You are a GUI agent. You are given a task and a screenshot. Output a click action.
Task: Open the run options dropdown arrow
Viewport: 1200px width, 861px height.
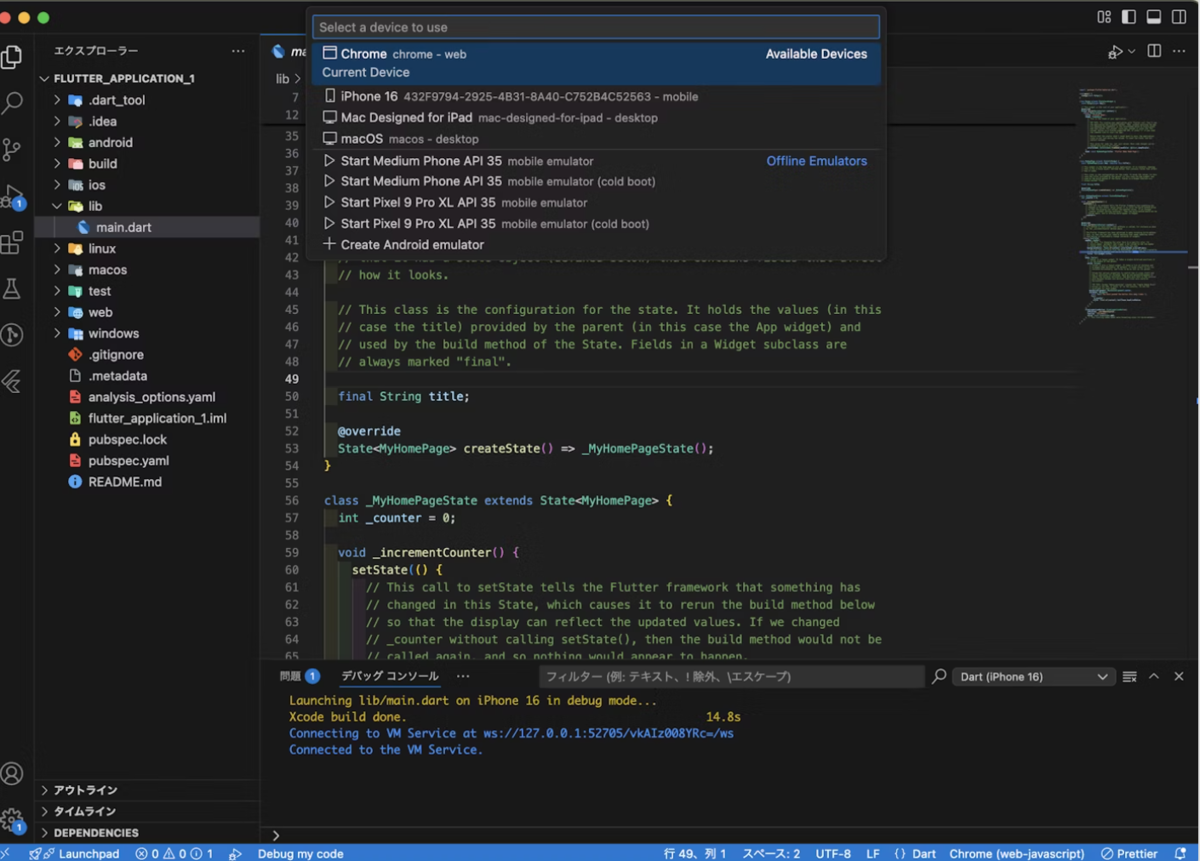tap(1131, 51)
